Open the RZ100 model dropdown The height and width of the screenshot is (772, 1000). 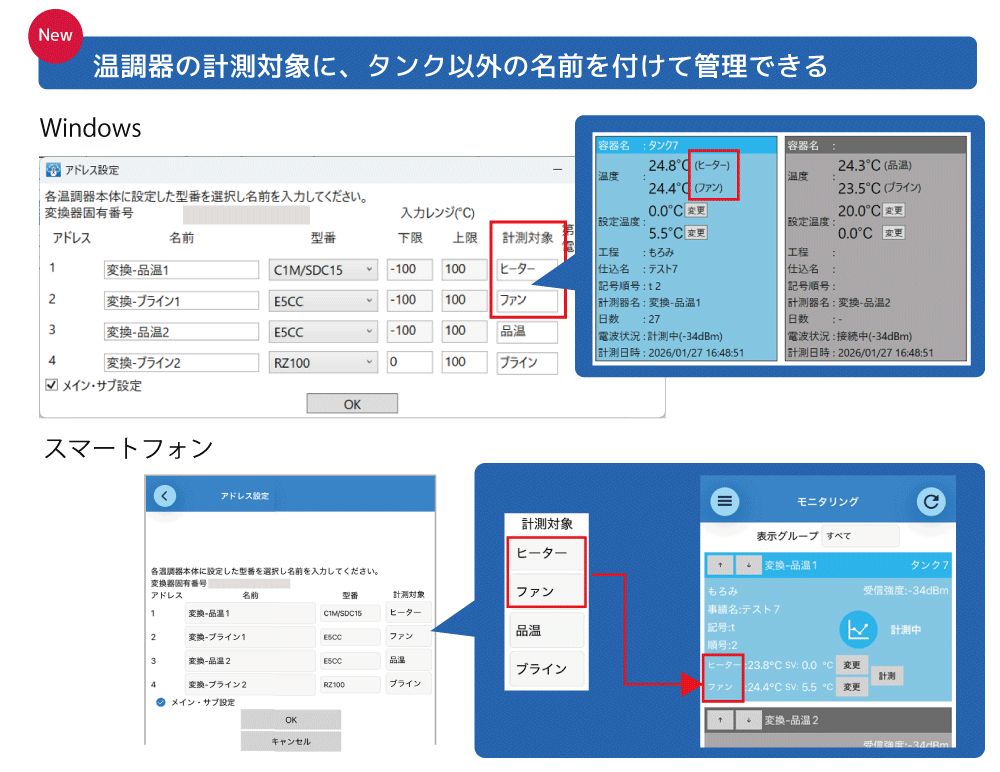[323, 362]
